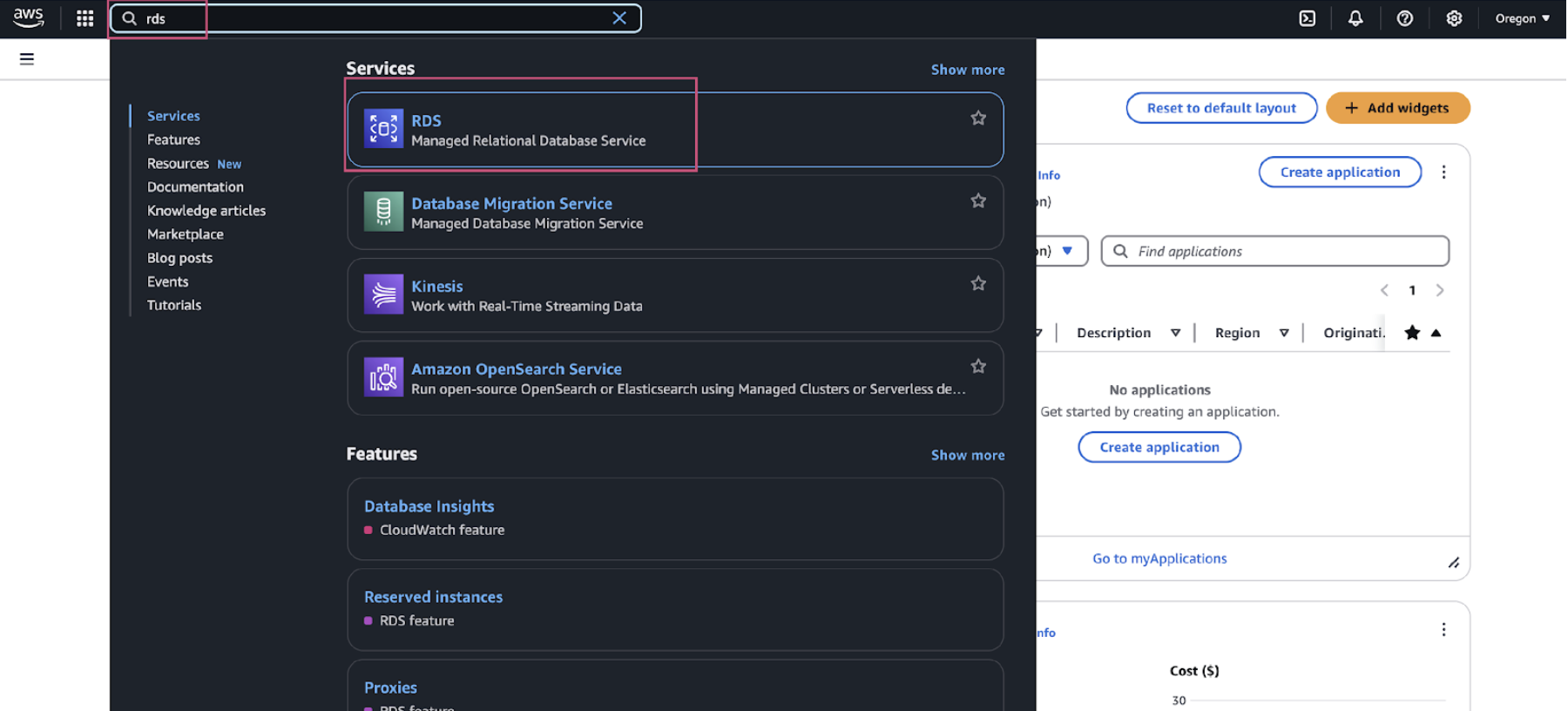Select the Events category
Viewport: 1568px width, 711px height.
[168, 281]
